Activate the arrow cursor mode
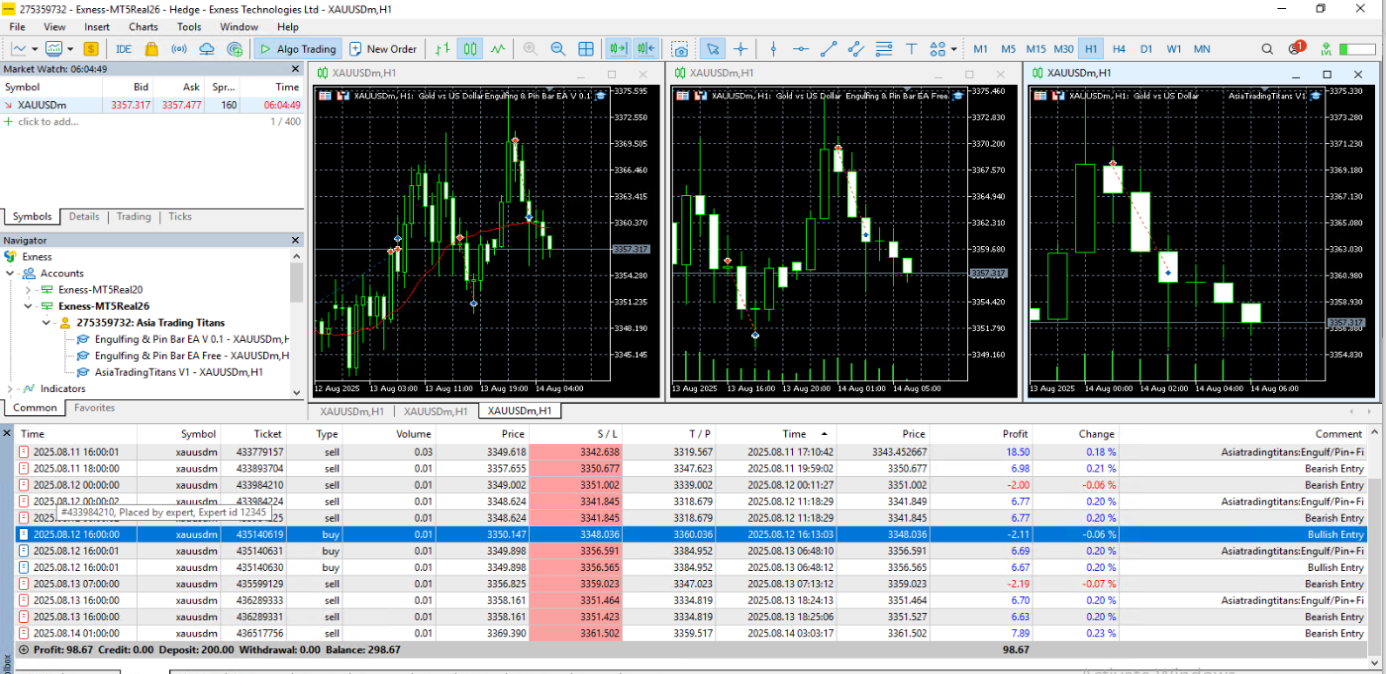Screen dimensions: 1386x674 click(712, 48)
